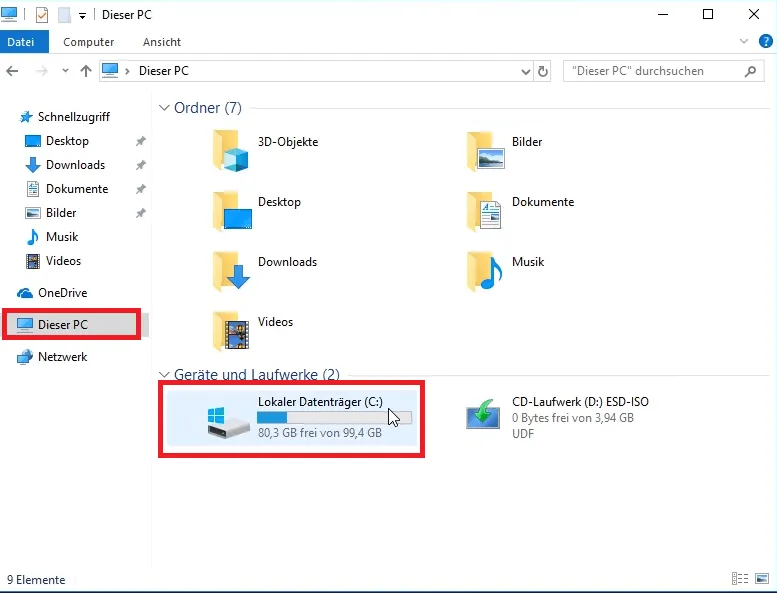Click the Musik note icon in sidebar

click(33, 237)
